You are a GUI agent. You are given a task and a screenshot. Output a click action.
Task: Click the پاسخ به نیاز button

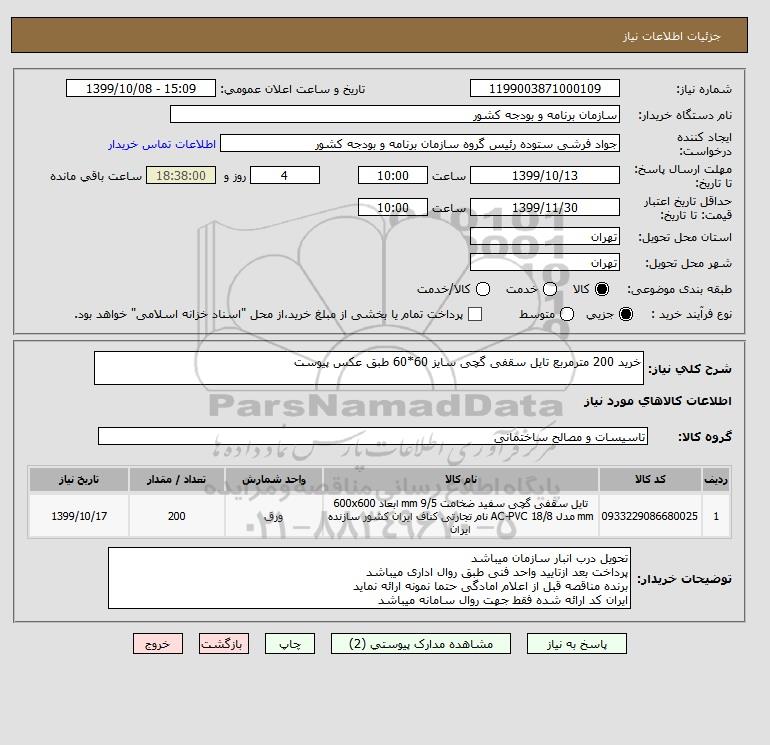pyautogui.click(x=577, y=644)
